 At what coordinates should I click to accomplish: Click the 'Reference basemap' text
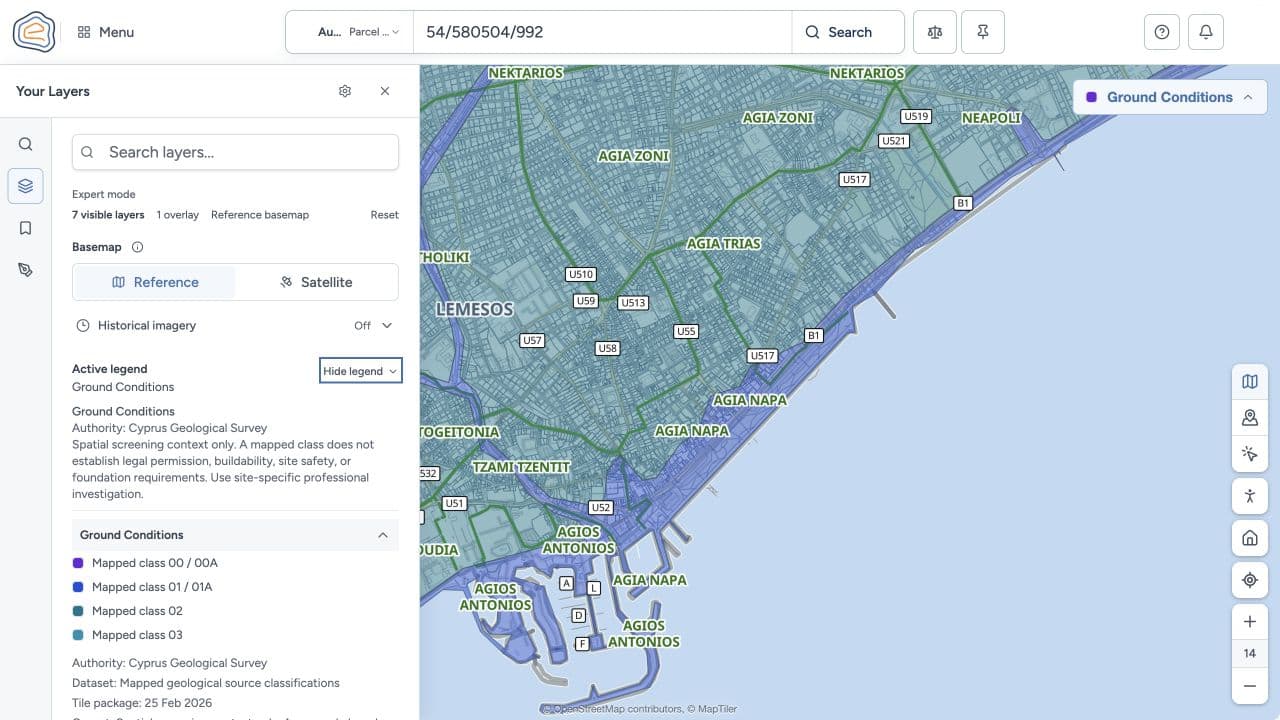click(x=260, y=215)
